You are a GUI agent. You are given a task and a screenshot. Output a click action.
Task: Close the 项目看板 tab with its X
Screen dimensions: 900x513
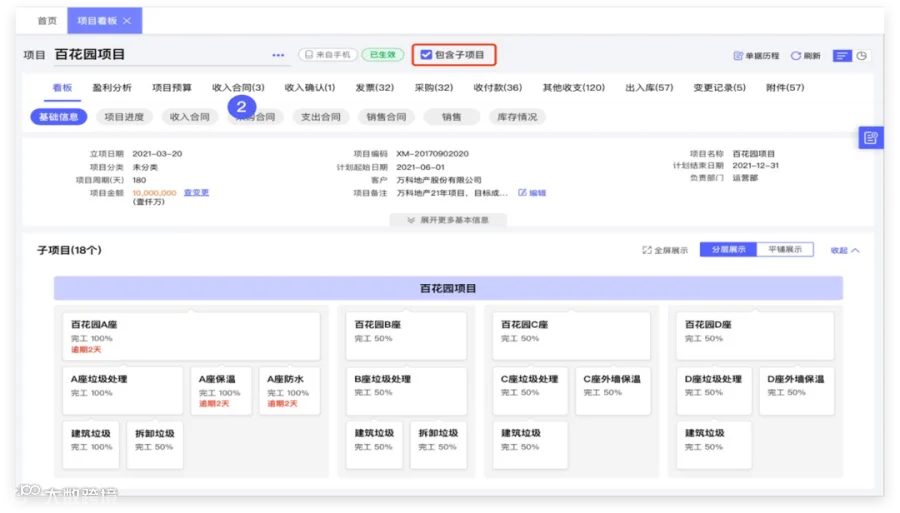point(127,21)
